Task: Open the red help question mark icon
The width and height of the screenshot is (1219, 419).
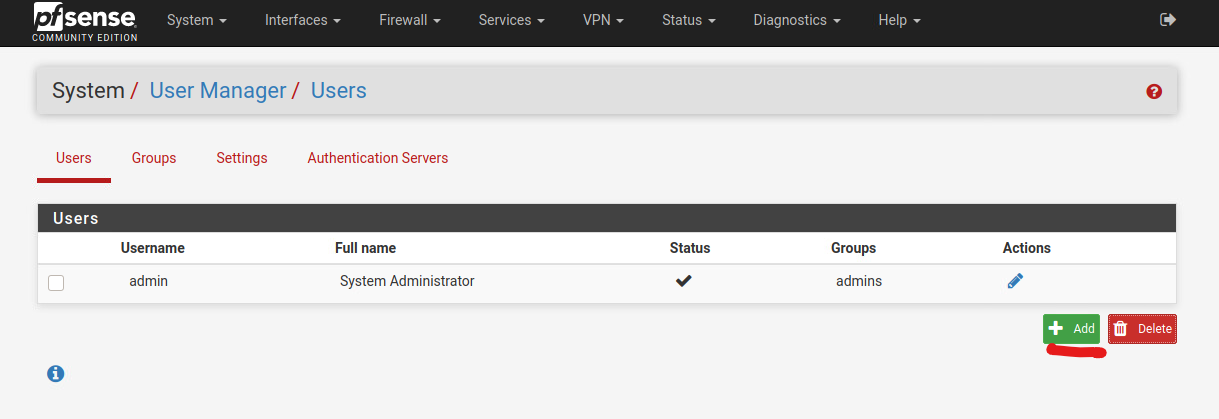Action: click(x=1154, y=91)
